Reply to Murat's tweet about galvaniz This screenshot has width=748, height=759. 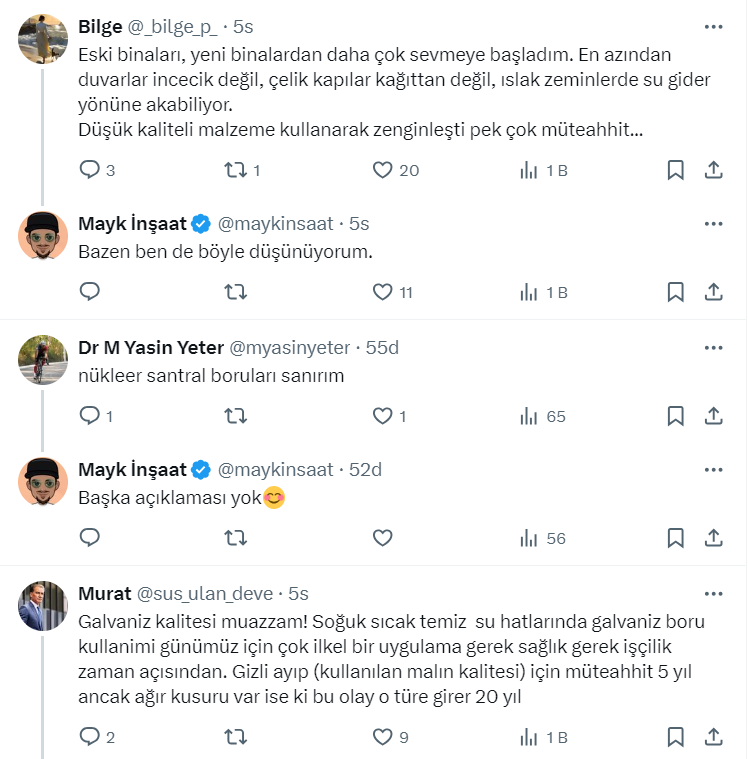click(x=90, y=738)
